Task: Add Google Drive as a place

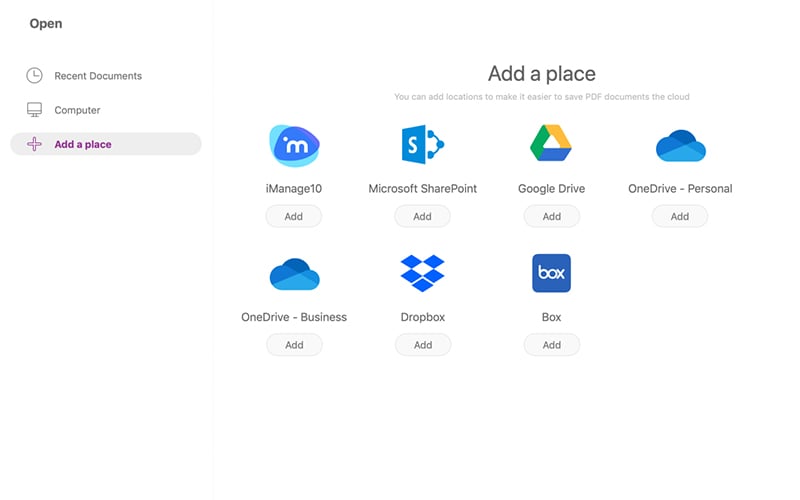Action: 552,216
